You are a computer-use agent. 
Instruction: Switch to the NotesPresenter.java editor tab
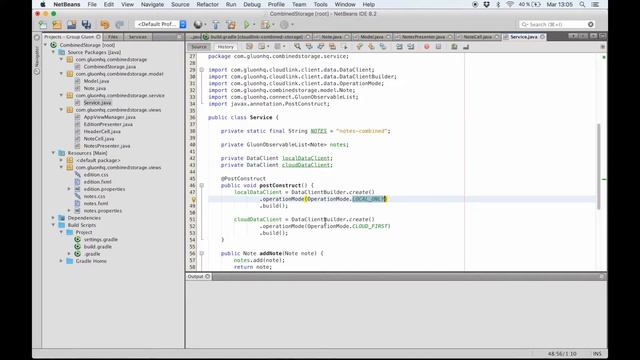423,37
